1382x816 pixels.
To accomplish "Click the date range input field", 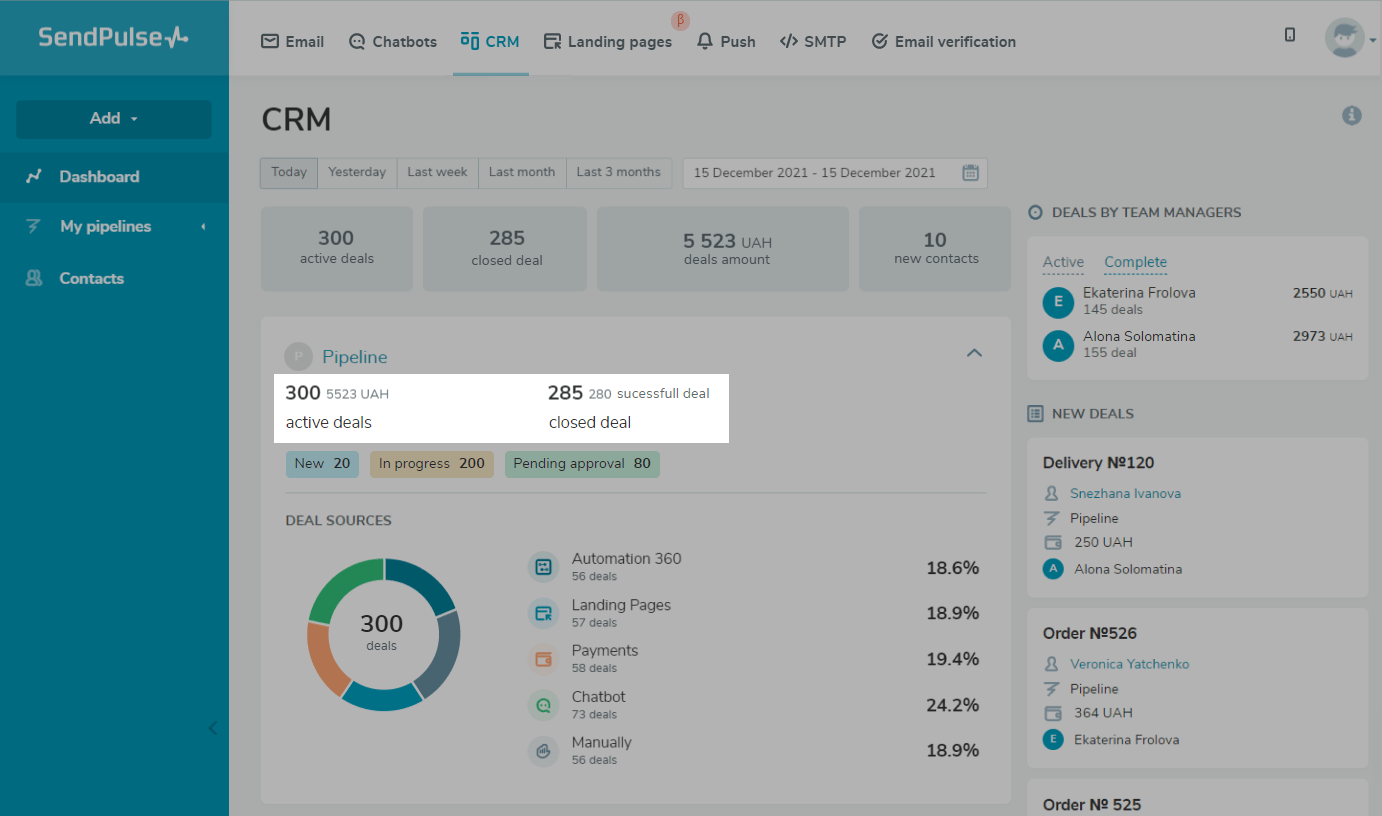I will [x=814, y=173].
